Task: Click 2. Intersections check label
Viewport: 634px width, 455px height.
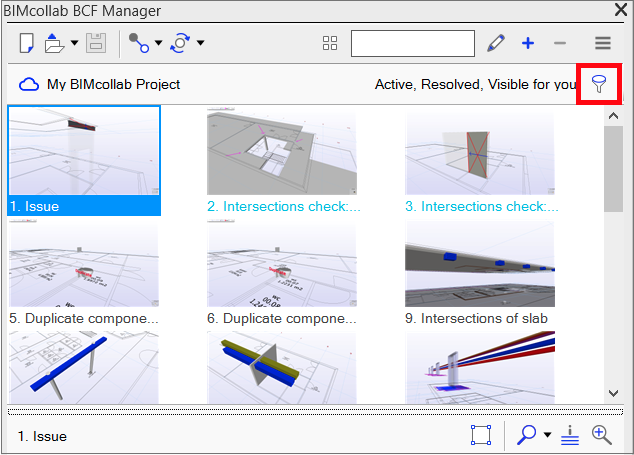Action: (x=283, y=206)
